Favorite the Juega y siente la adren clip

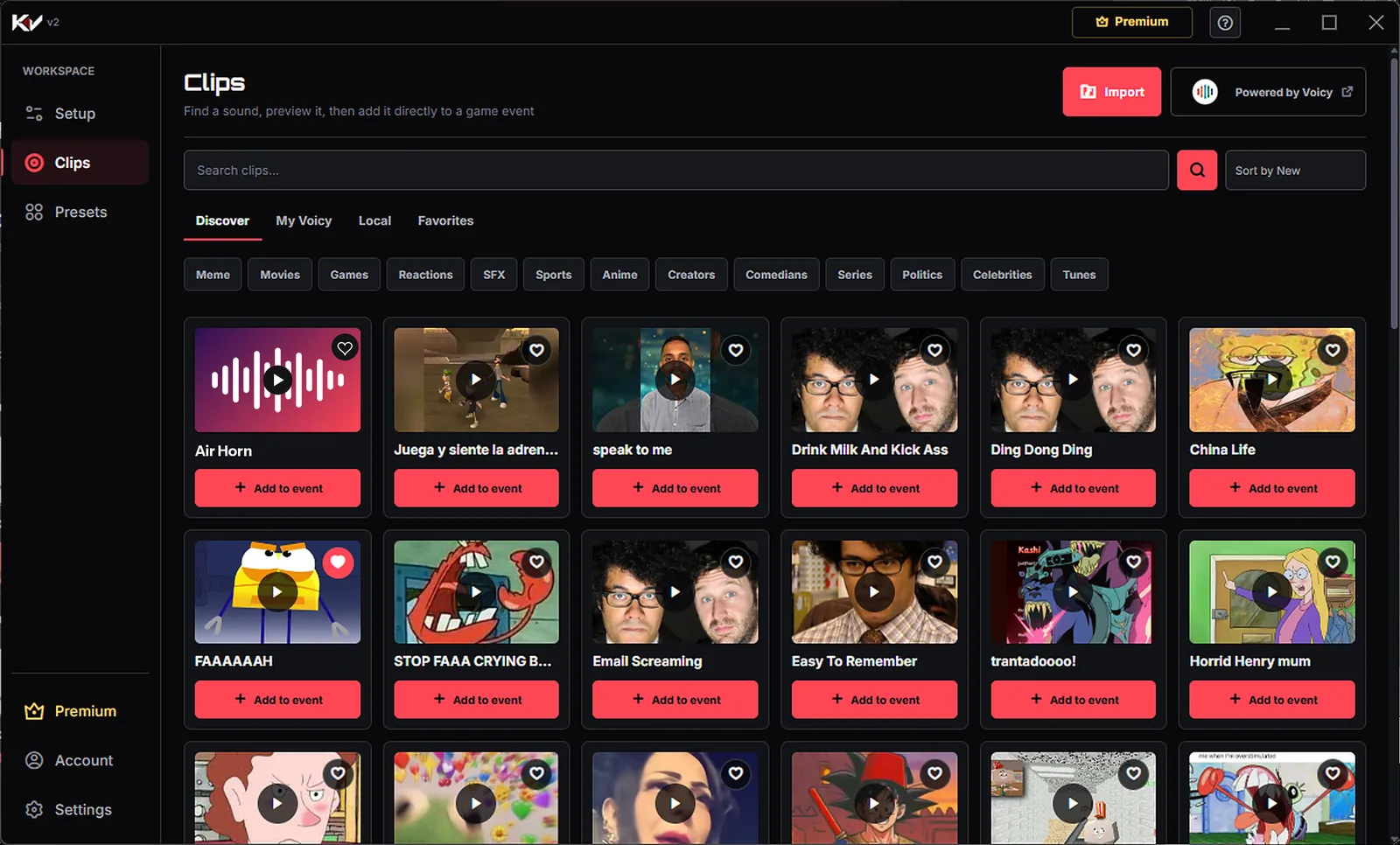(x=536, y=350)
